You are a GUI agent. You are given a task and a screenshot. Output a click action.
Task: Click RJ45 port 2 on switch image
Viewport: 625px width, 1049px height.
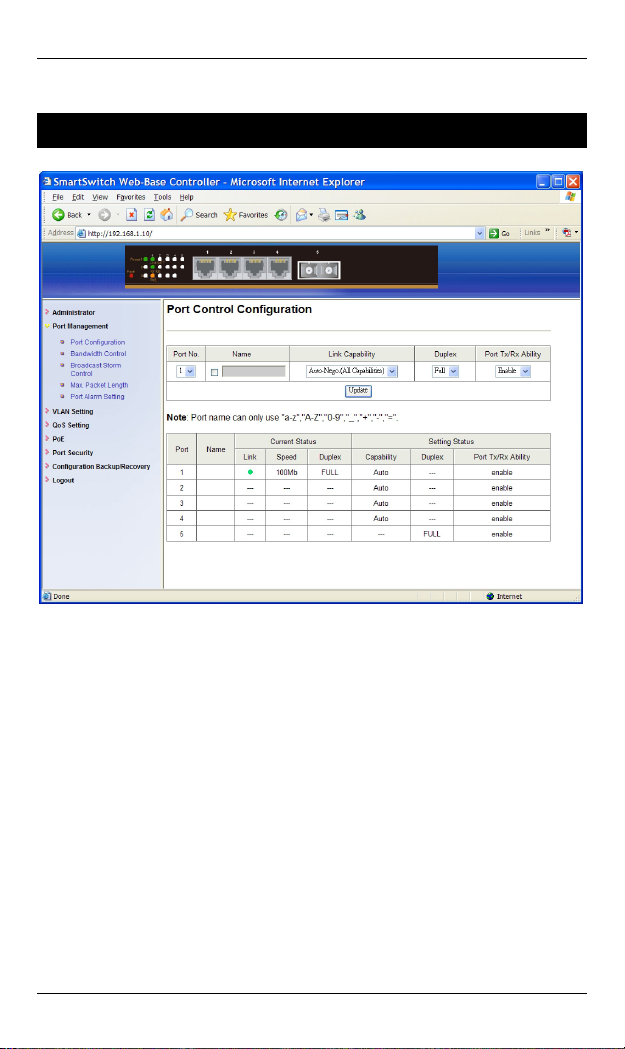[x=230, y=268]
